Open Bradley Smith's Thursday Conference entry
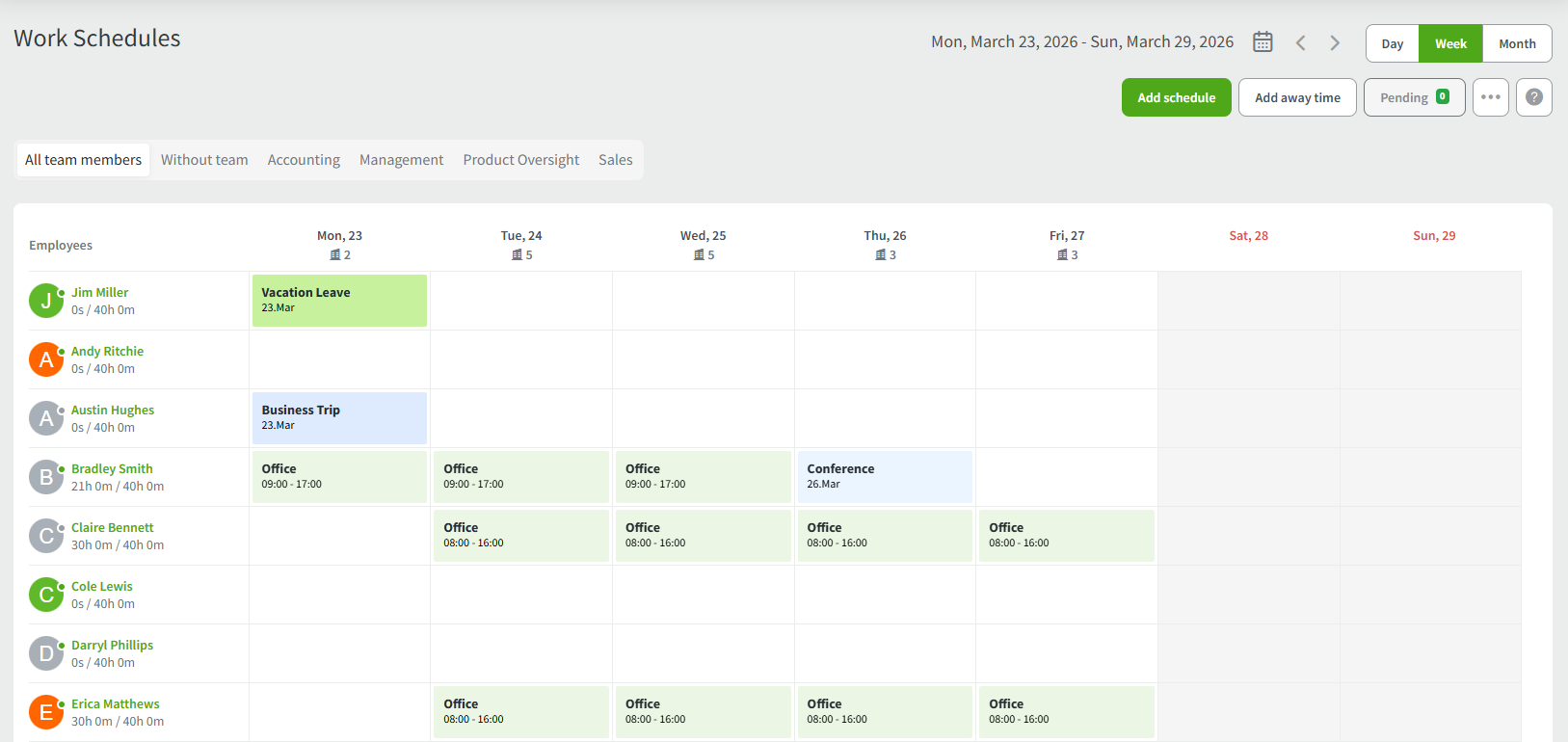 click(x=884, y=477)
